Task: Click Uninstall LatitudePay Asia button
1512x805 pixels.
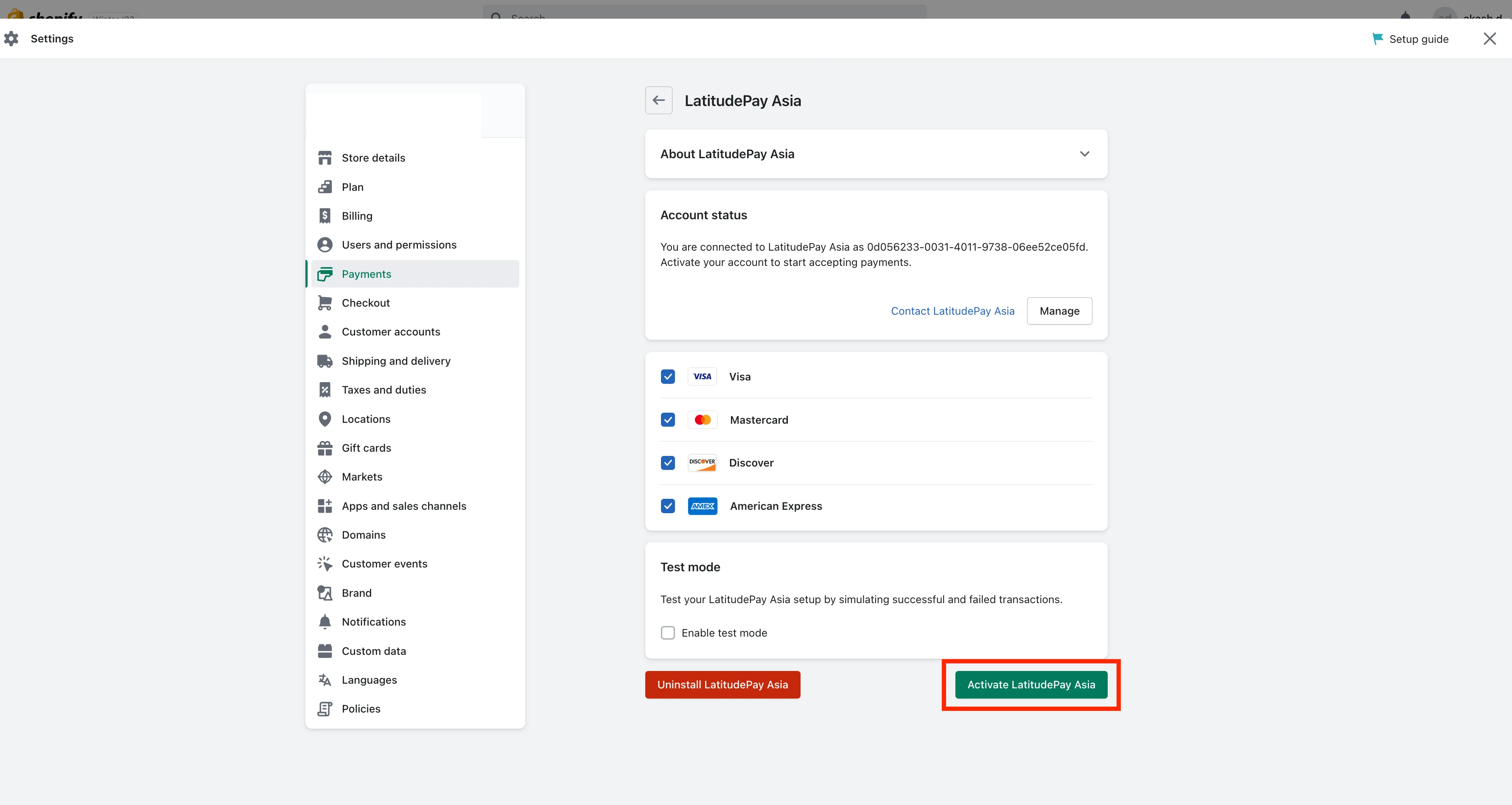Action: pyautogui.click(x=722, y=685)
